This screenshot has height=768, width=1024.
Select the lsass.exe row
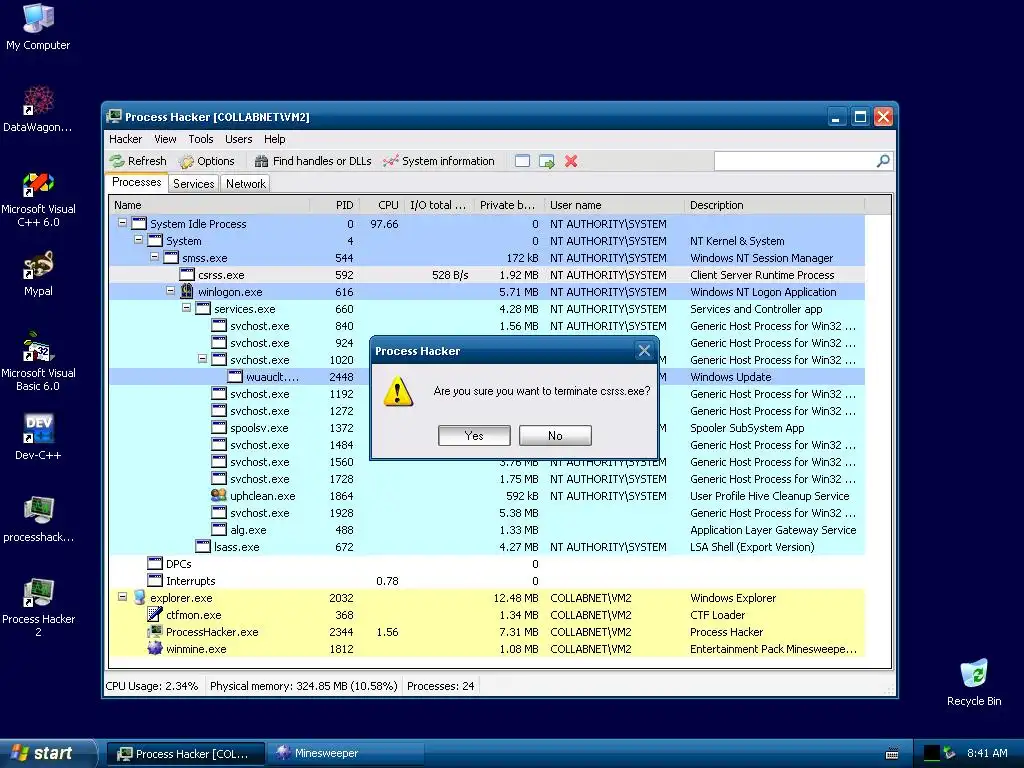point(487,547)
